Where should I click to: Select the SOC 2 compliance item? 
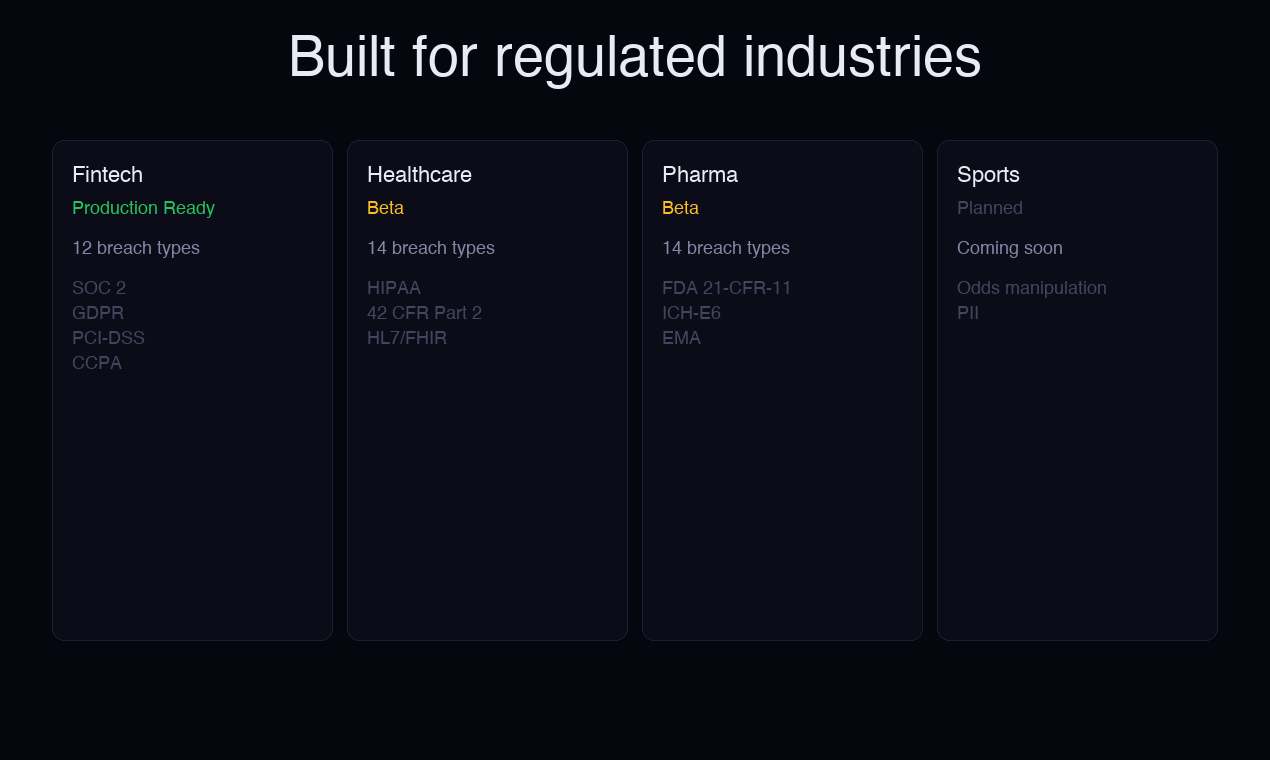click(x=99, y=288)
